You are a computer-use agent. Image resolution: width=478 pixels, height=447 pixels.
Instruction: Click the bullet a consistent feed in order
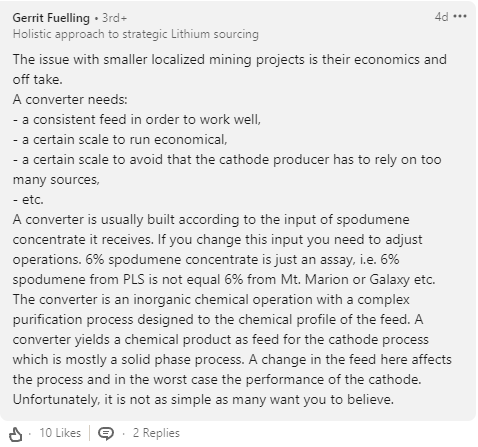[137, 119]
